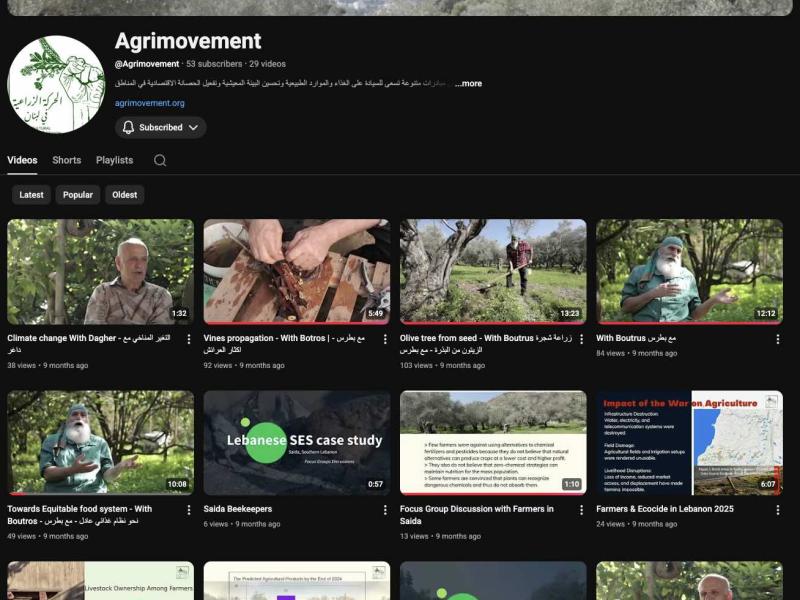Switch to the Playlists tab
The width and height of the screenshot is (800, 600).
coord(114,160)
